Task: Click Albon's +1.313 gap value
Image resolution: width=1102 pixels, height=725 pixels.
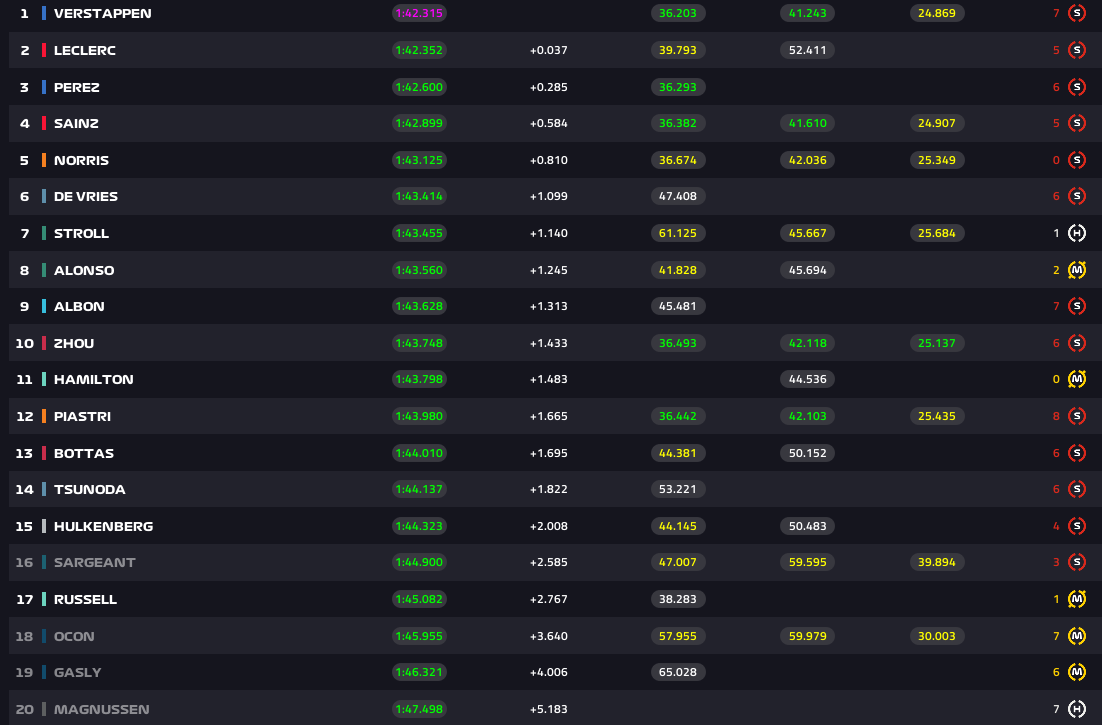Action: 548,306
